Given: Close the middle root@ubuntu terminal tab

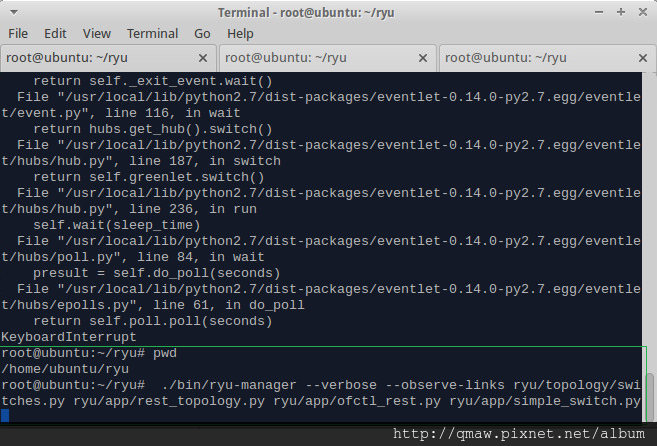Looking at the screenshot, I should click(423, 58).
